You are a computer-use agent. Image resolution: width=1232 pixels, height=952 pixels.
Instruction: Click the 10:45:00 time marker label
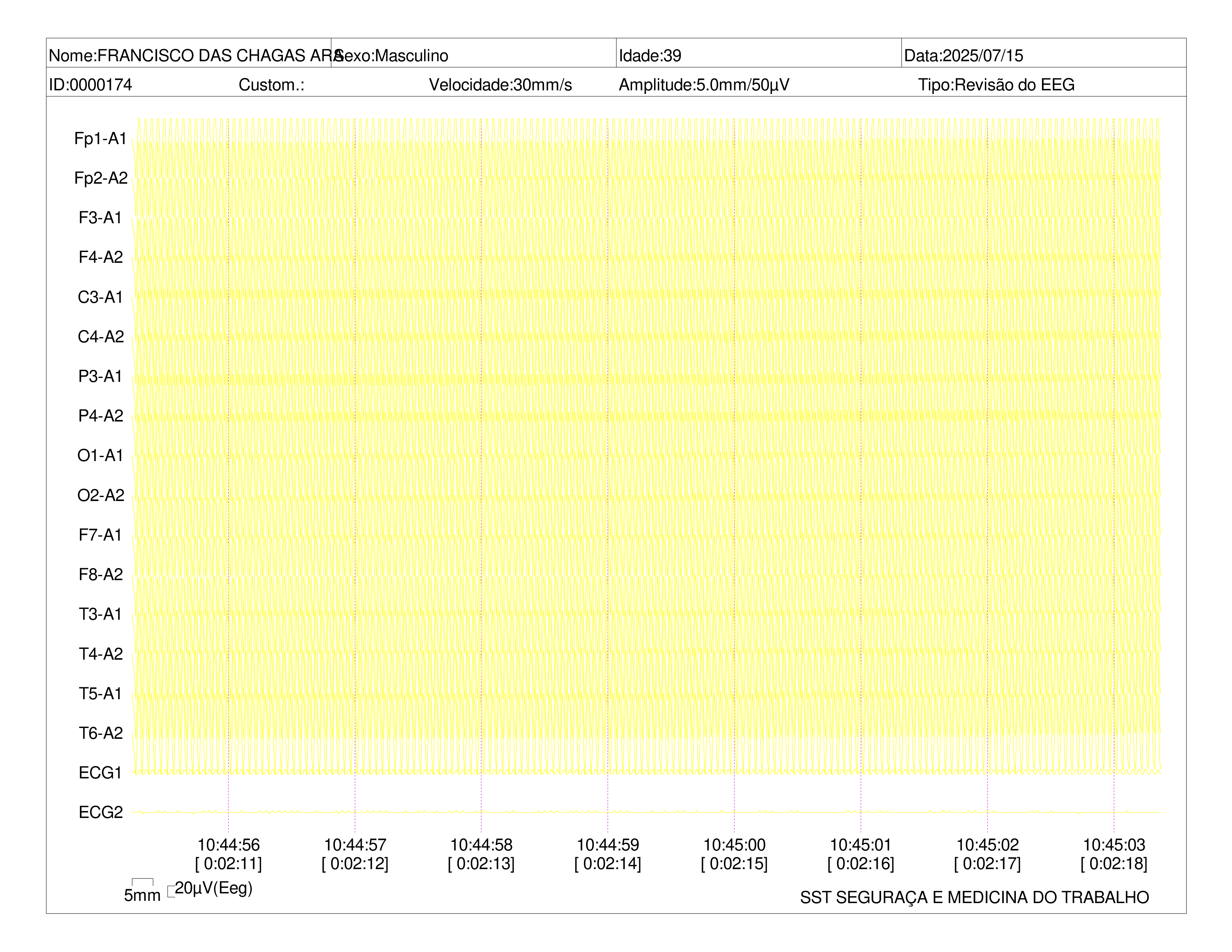pyautogui.click(x=734, y=845)
